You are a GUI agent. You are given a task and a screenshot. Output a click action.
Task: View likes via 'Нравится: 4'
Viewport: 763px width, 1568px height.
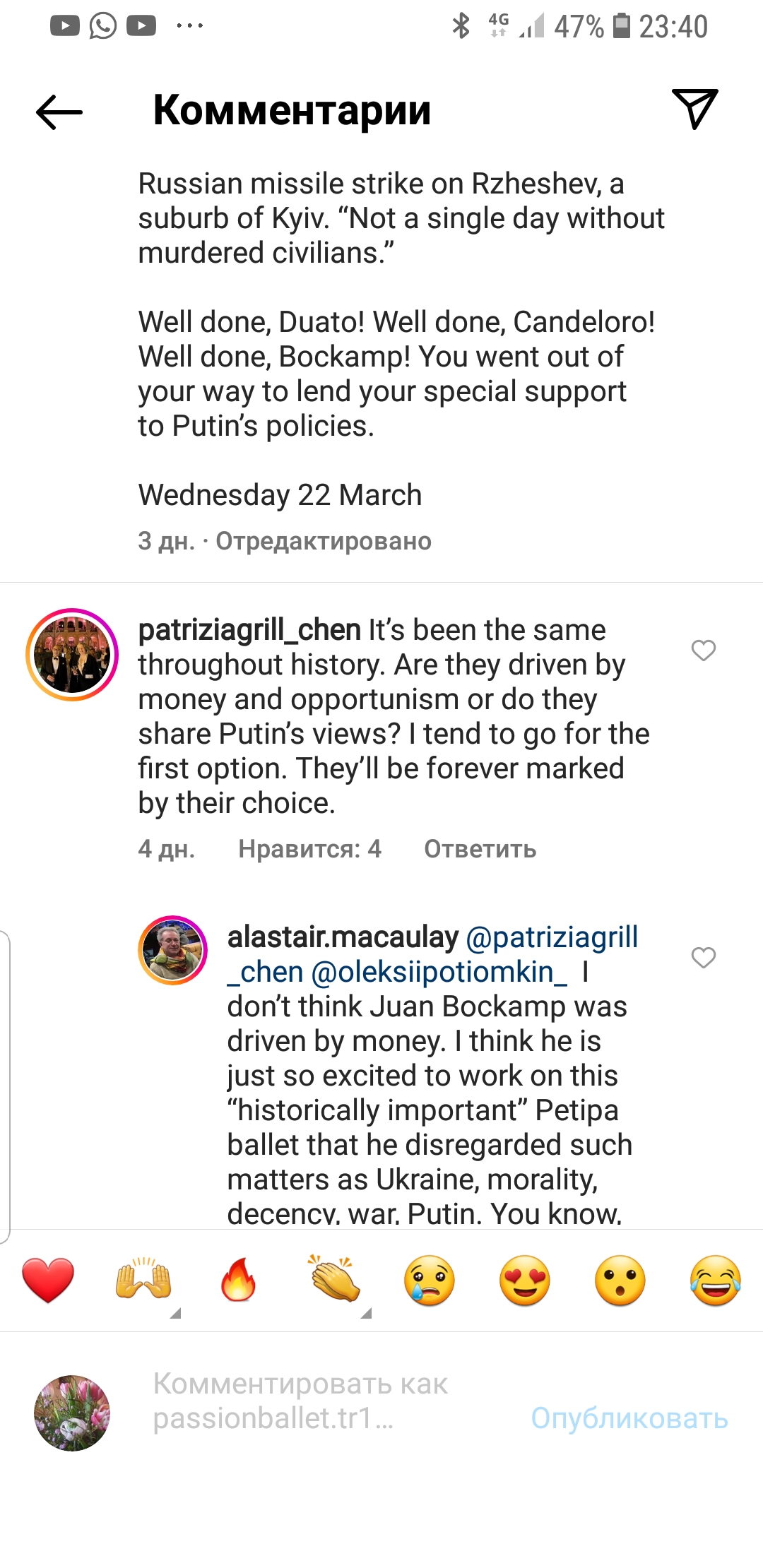click(x=309, y=849)
